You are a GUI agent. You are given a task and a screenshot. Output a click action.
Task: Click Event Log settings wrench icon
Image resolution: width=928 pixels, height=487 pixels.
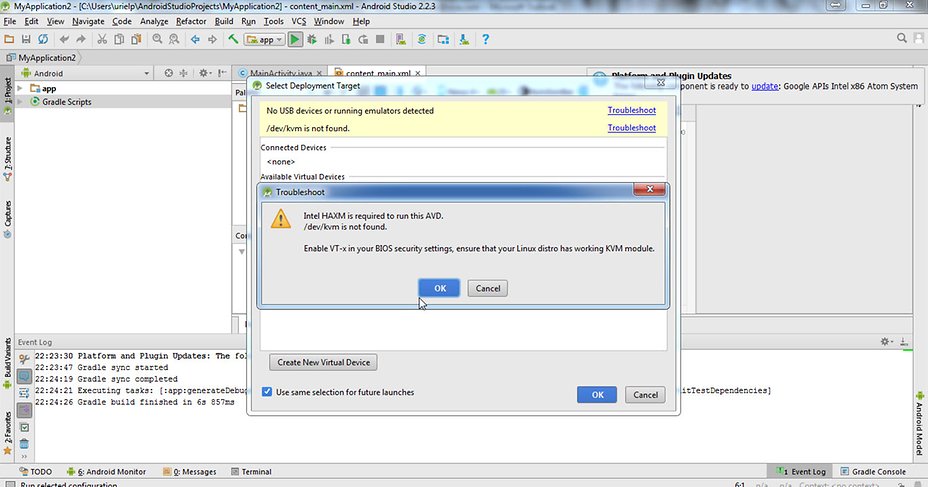click(24, 359)
